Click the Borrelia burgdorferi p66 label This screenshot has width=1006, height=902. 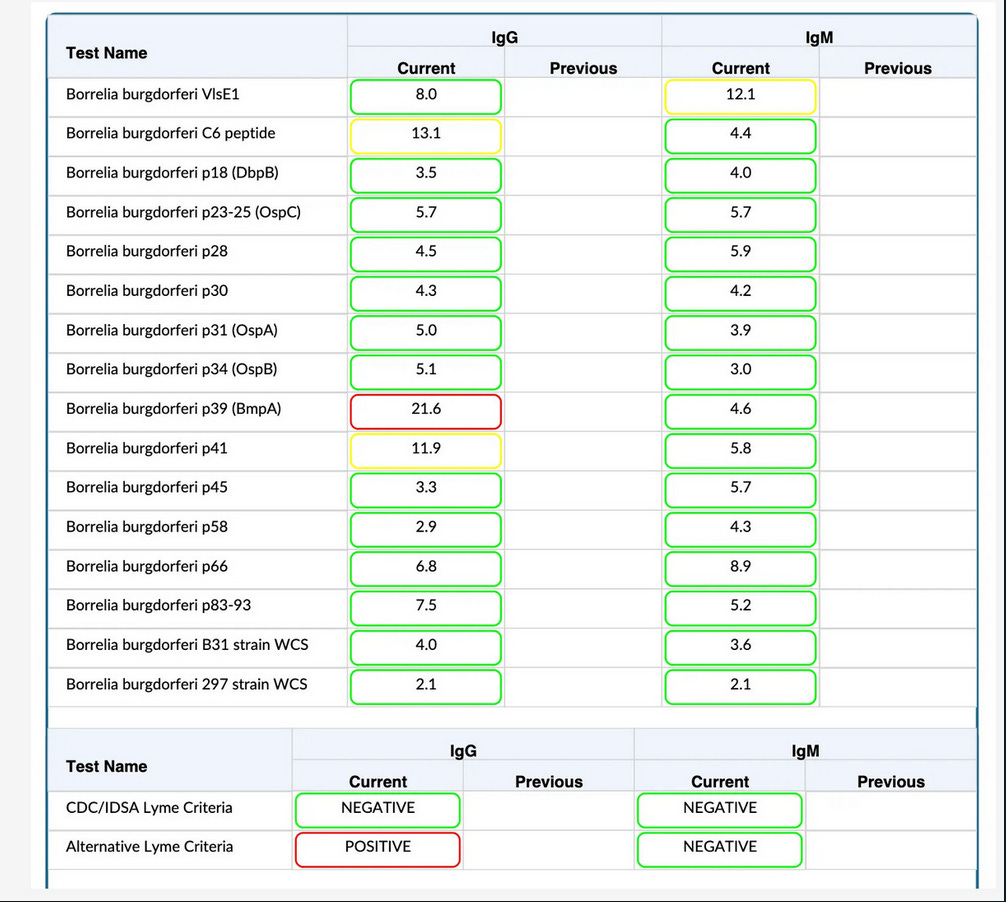coord(147,566)
